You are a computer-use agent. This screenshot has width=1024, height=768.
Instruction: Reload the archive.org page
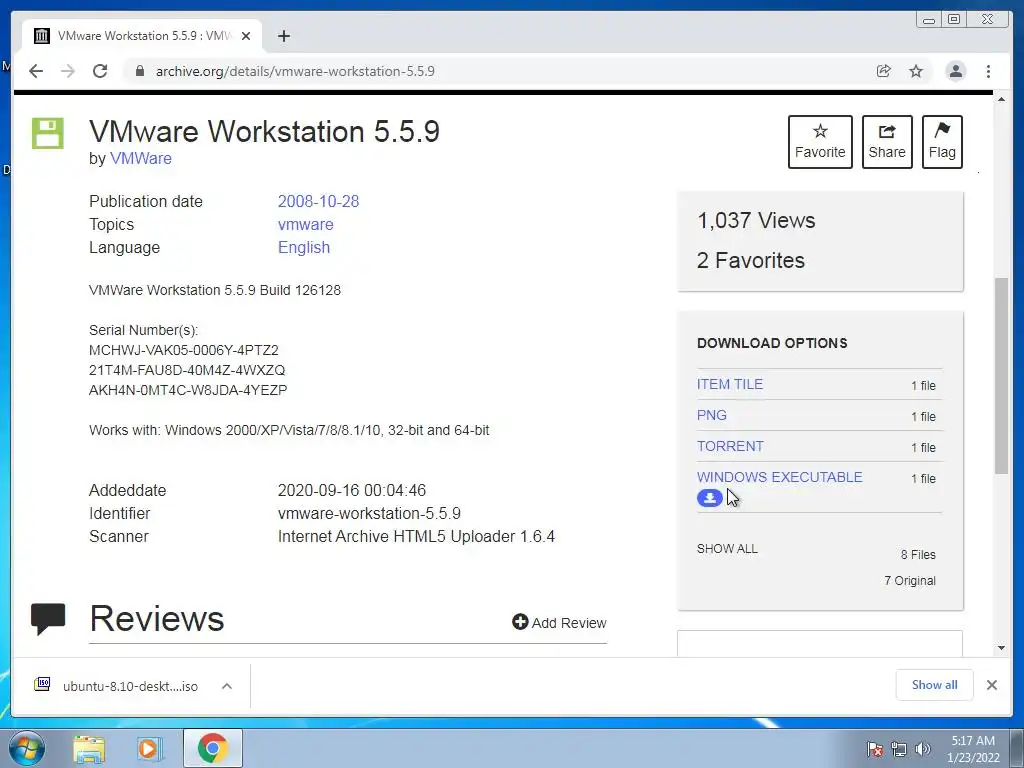tap(100, 71)
